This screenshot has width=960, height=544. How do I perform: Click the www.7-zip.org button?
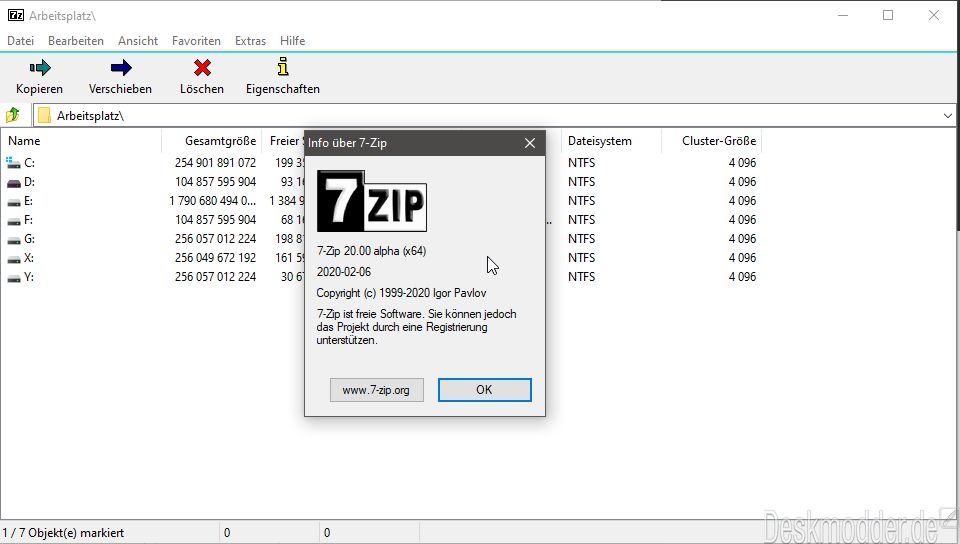click(377, 390)
